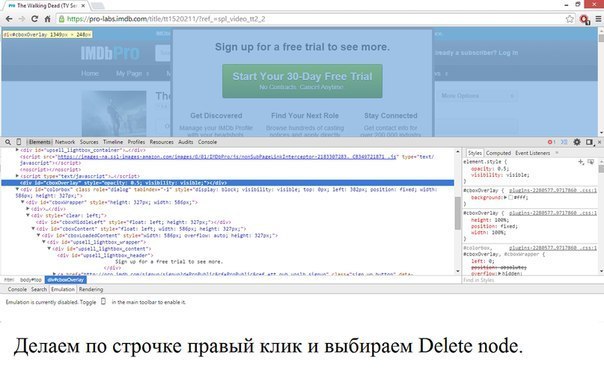604x385 pixels.
Task: Click the Elements panel vertical scrollbar thumb
Action: [x=458, y=213]
